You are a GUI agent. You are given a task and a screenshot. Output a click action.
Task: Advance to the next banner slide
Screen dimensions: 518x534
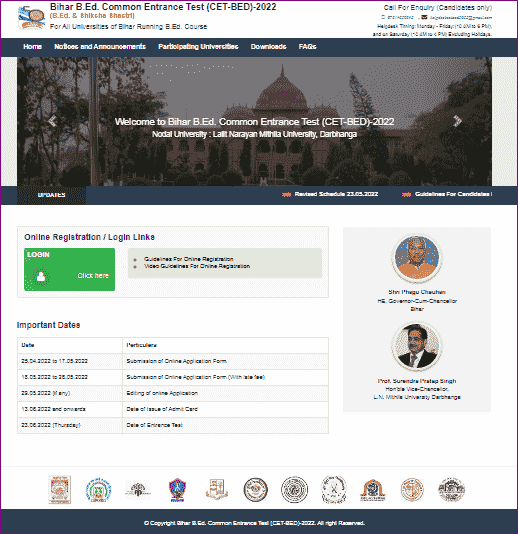[x=457, y=121]
